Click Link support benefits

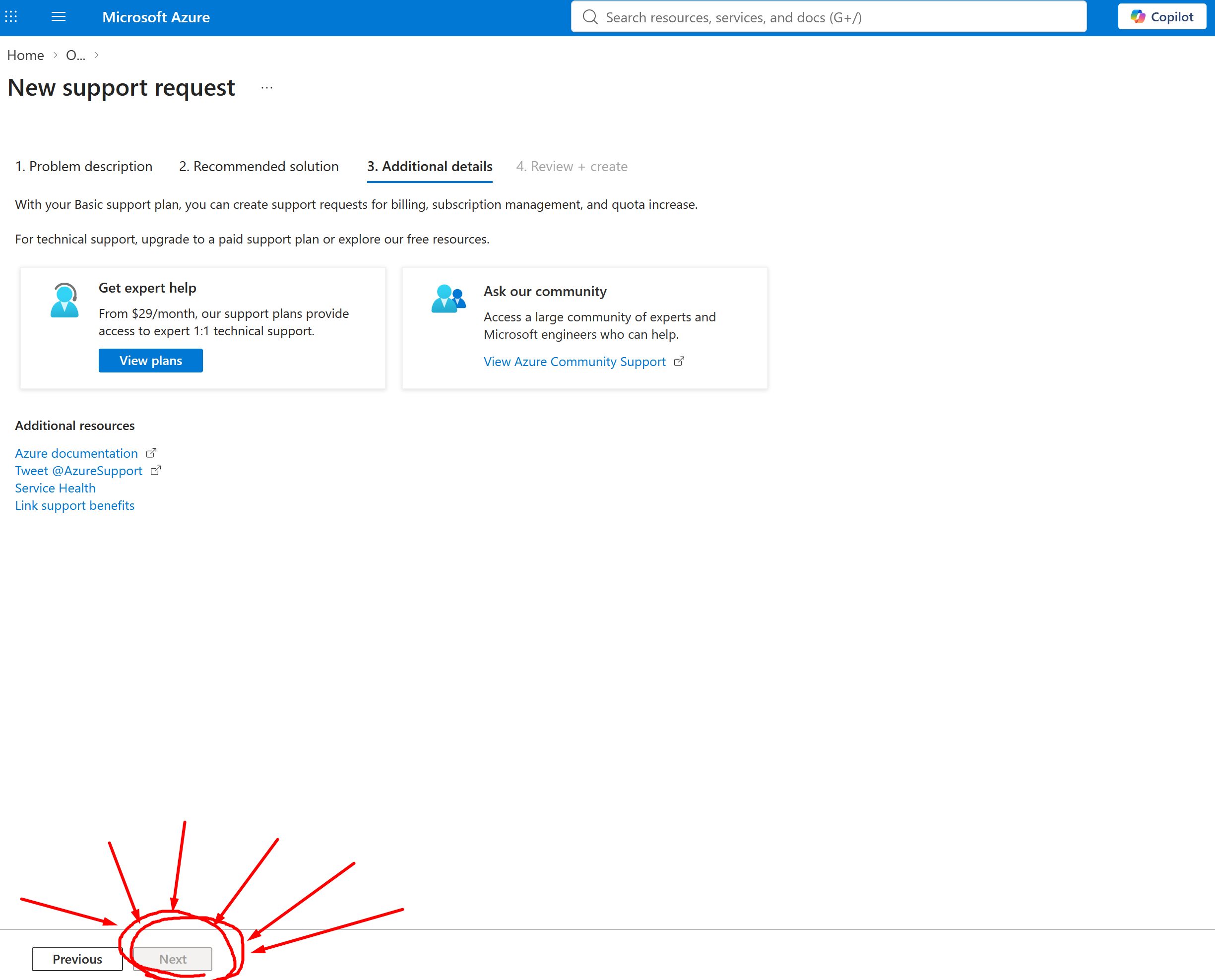[x=74, y=506]
